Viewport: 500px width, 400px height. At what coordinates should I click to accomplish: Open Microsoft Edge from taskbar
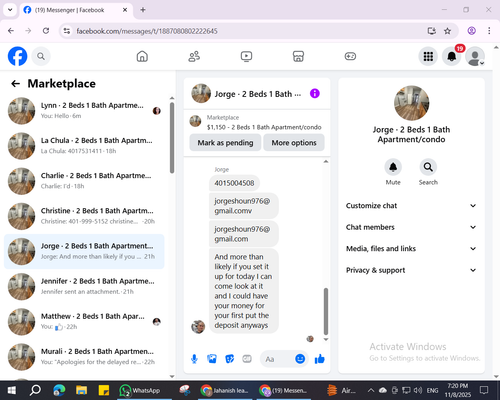(59, 390)
